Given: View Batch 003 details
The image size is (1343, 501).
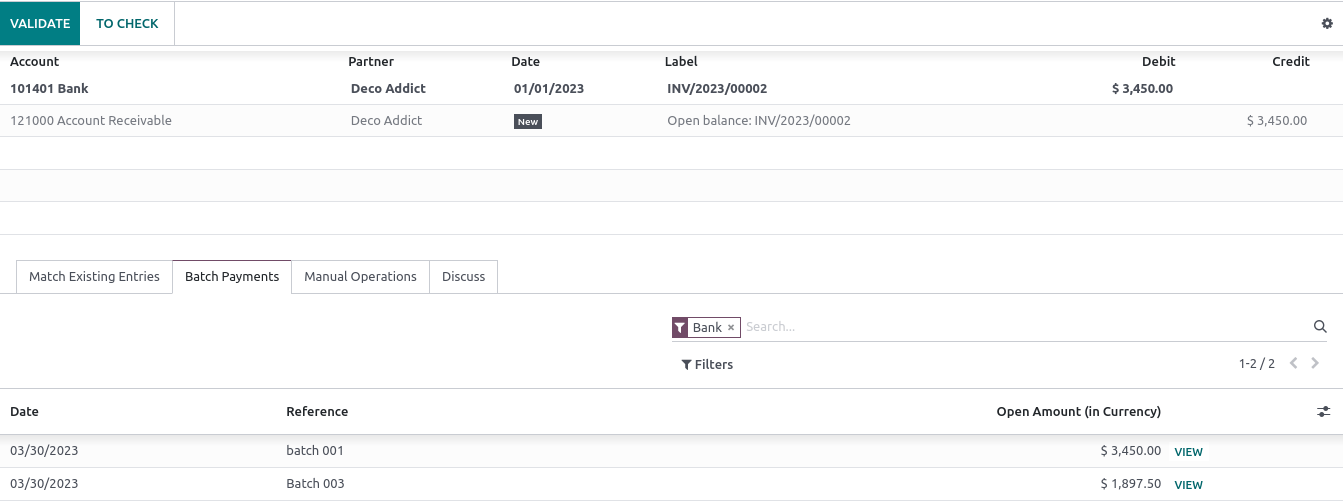Looking at the screenshot, I should (x=1188, y=485).
